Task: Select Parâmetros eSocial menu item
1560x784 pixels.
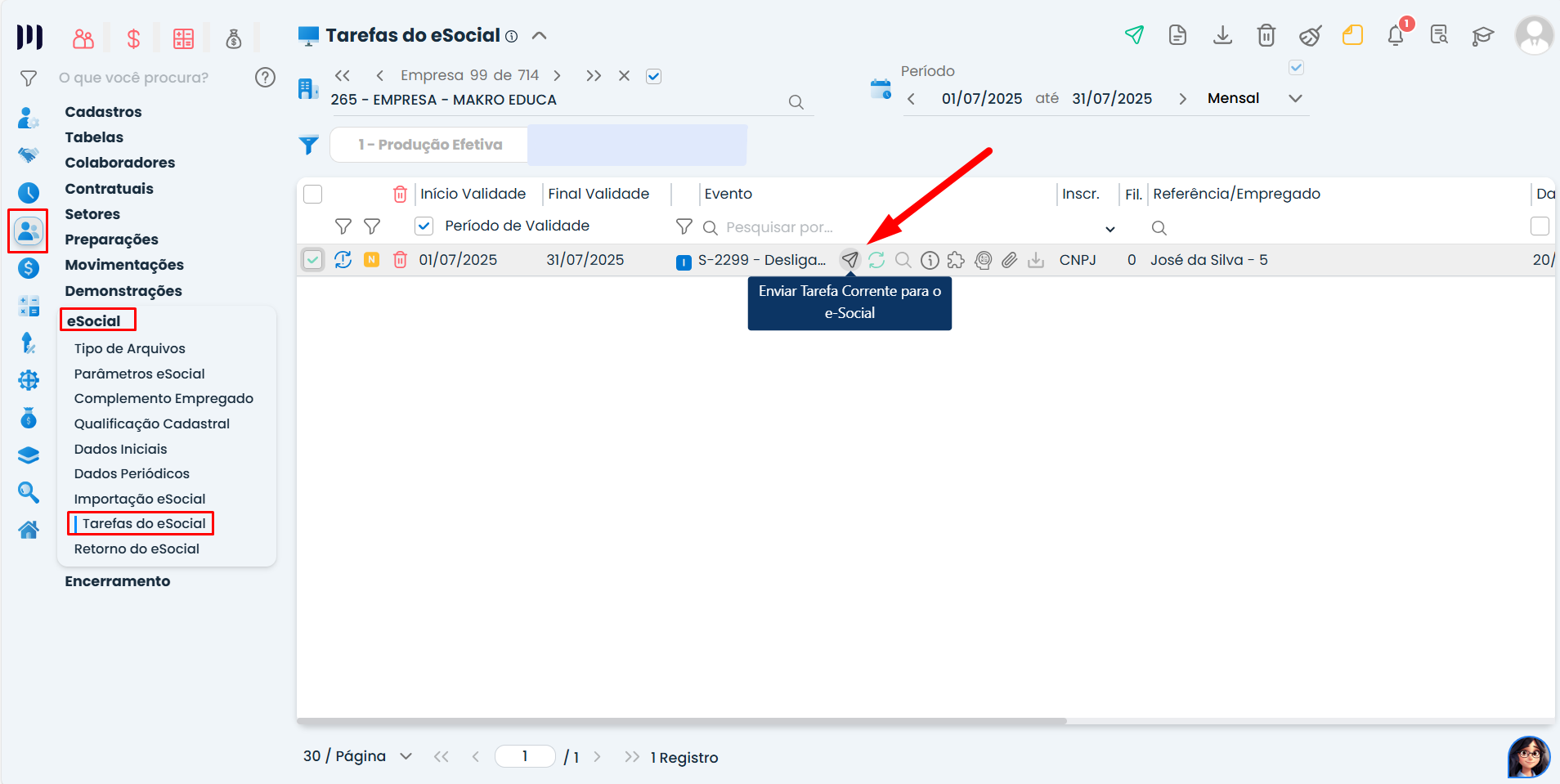Action: tap(140, 374)
